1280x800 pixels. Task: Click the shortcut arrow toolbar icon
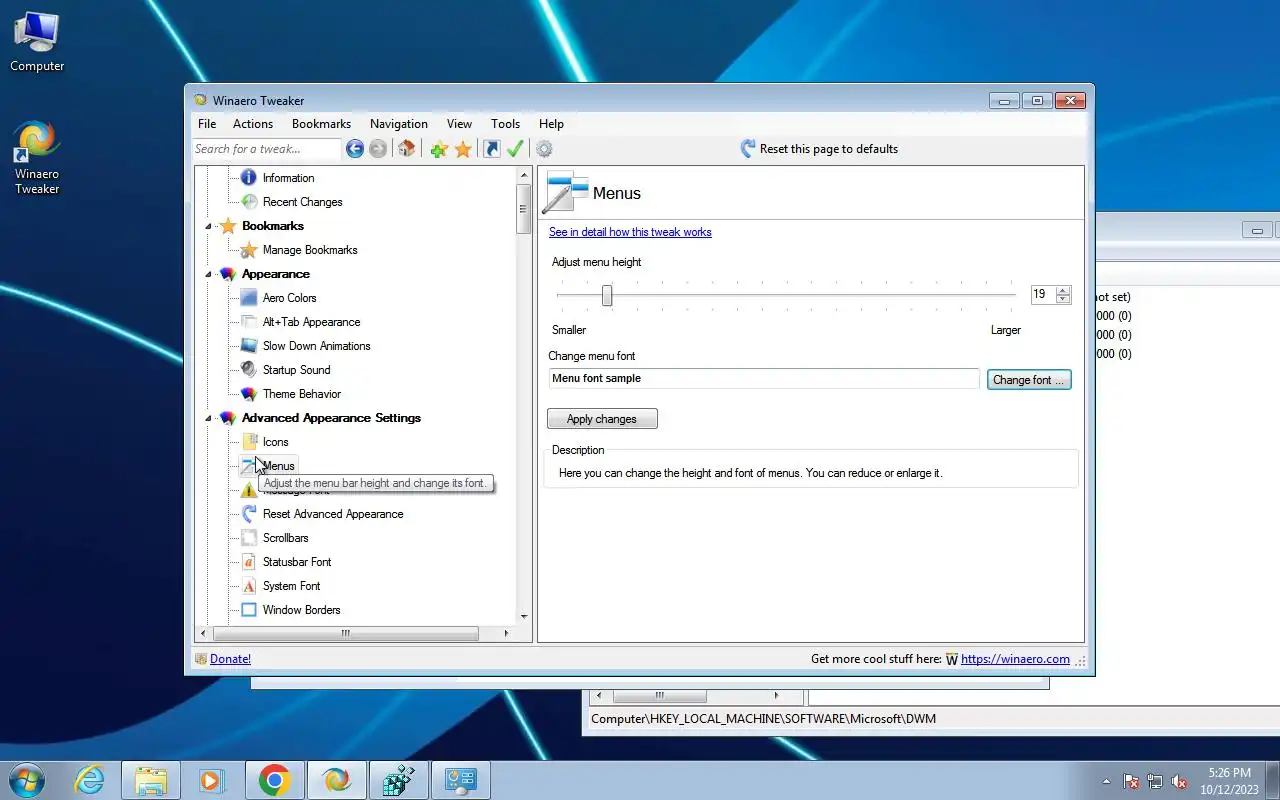pyautogui.click(x=491, y=149)
